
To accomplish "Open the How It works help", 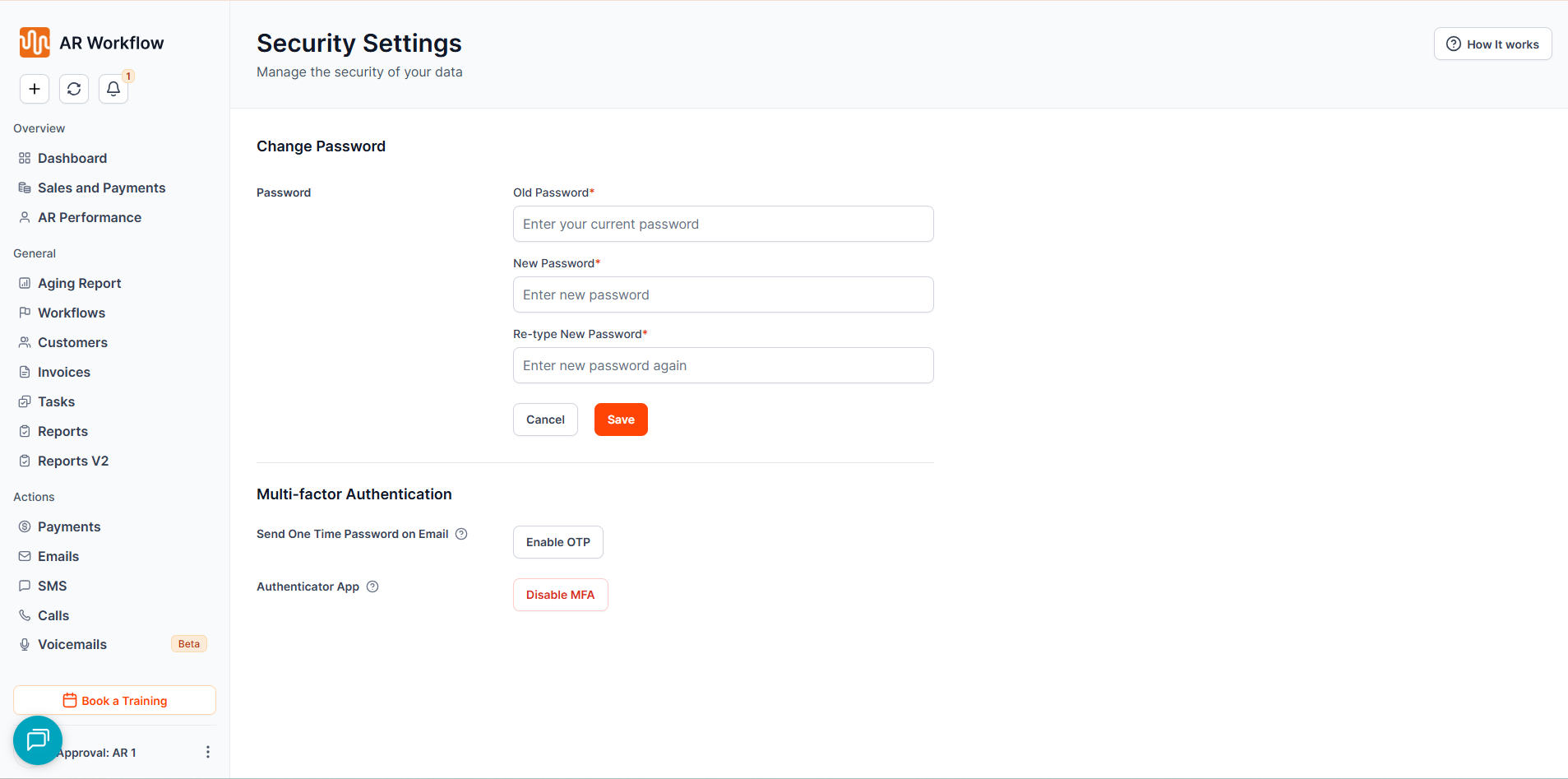I will pos(1492,44).
